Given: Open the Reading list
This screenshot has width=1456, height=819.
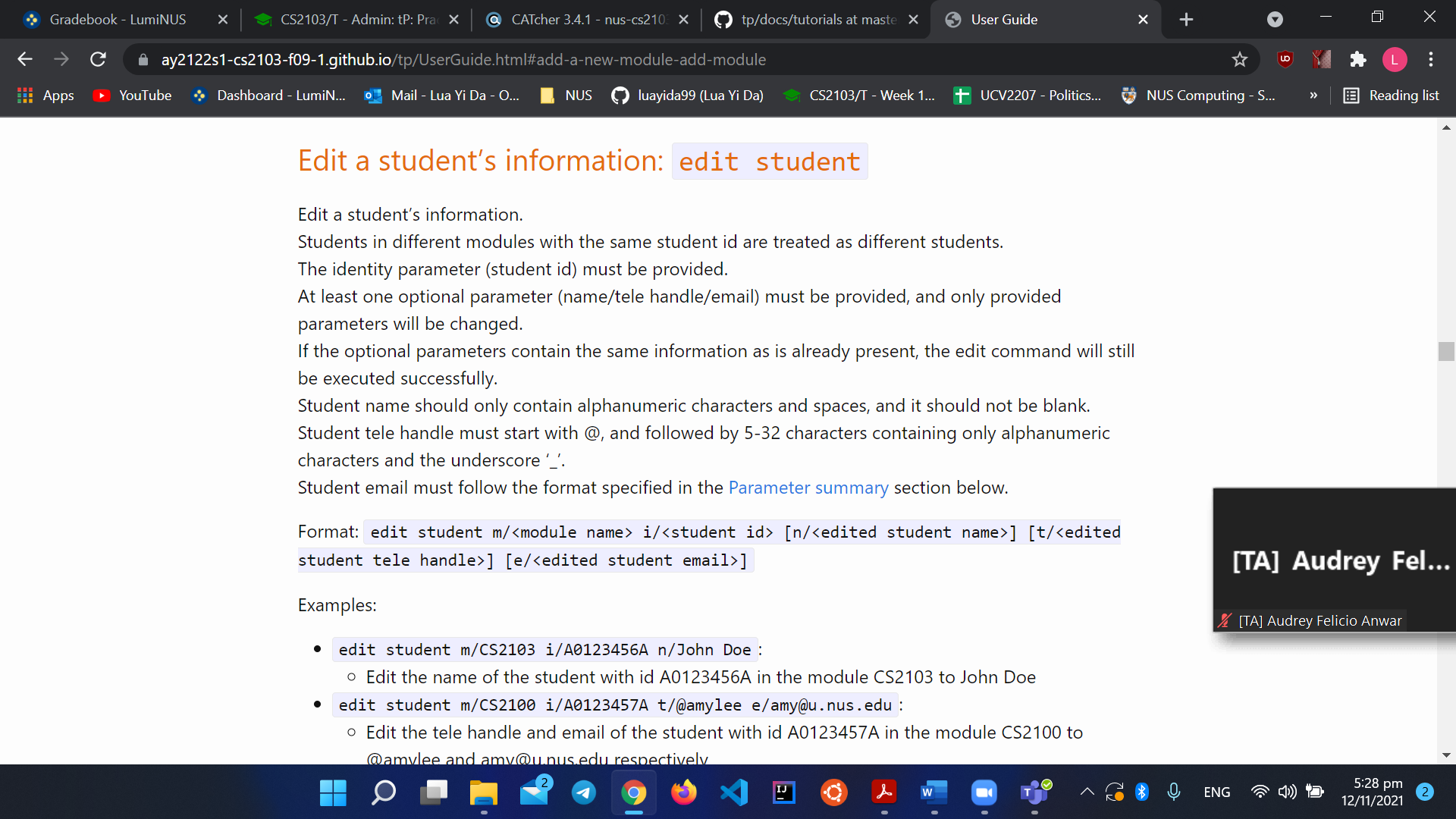Looking at the screenshot, I should point(1392,95).
